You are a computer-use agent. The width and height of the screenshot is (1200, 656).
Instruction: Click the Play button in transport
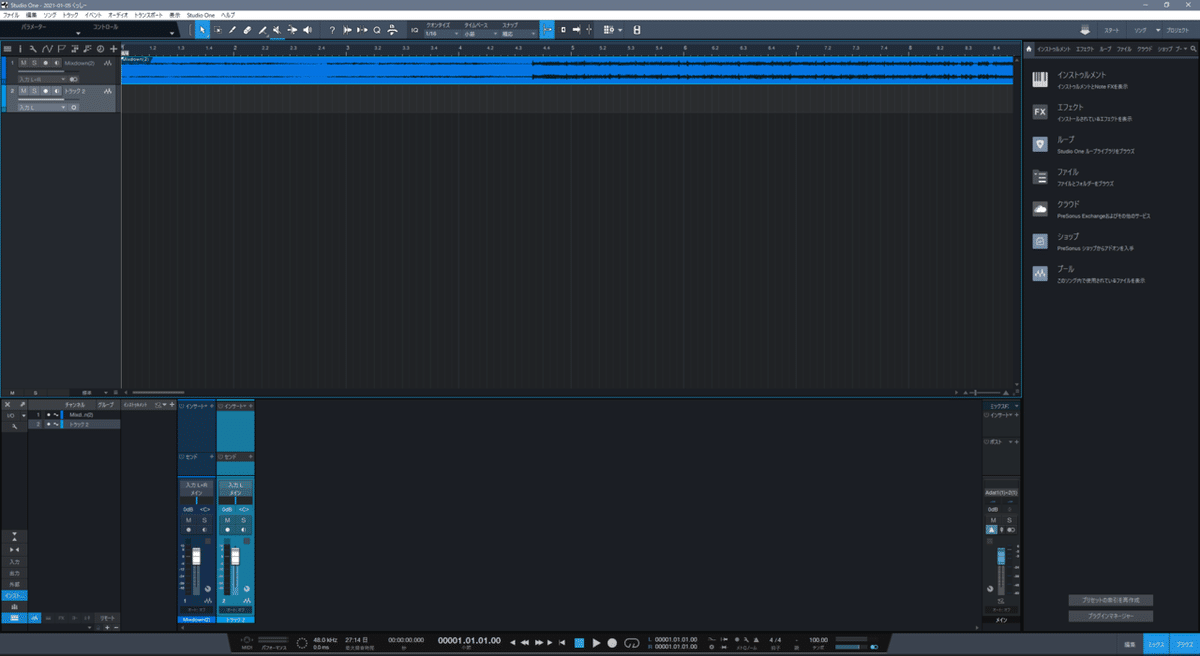(x=596, y=642)
